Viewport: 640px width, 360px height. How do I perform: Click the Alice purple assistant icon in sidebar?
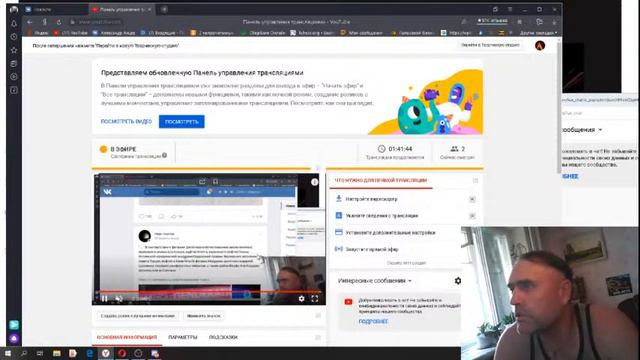(14, 338)
